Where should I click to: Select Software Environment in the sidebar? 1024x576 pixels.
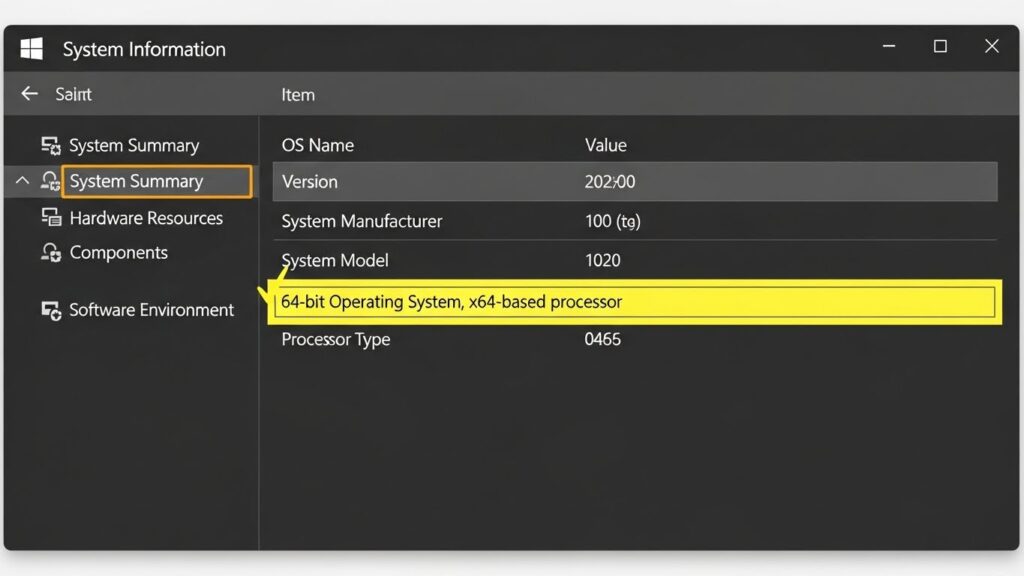[151, 310]
